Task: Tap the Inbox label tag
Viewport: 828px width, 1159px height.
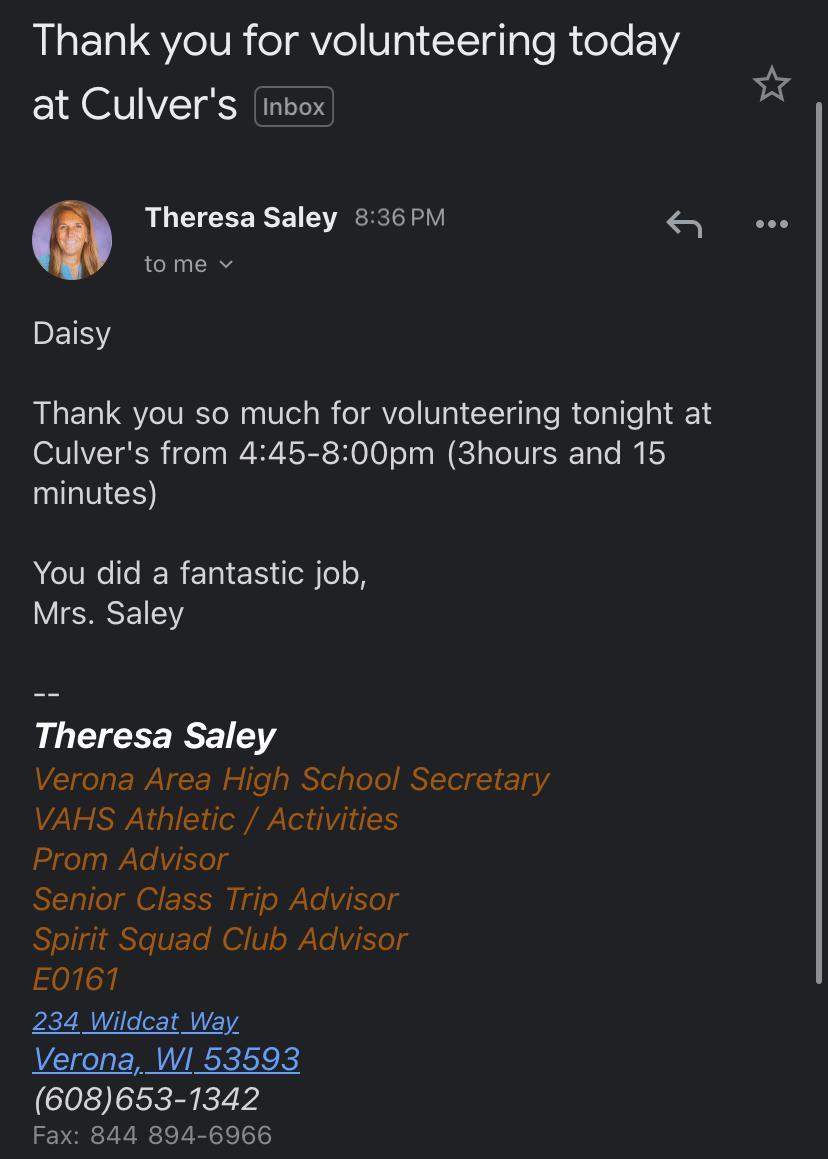Action: click(293, 107)
